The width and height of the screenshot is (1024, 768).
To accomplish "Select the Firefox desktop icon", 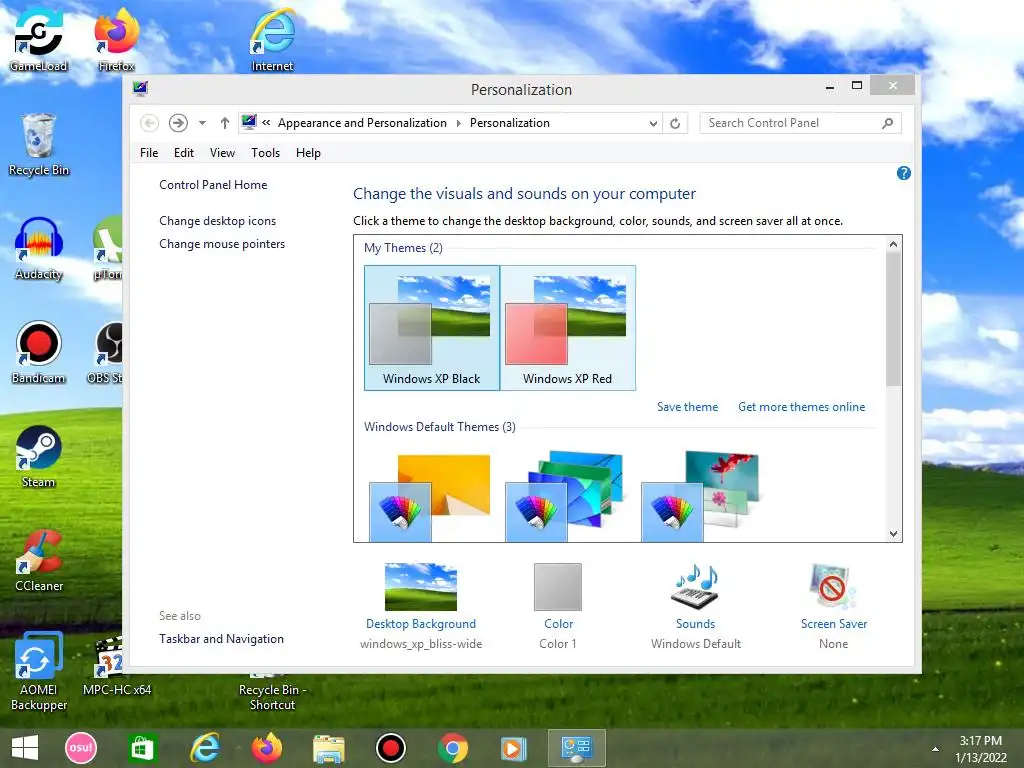I will tap(116, 38).
